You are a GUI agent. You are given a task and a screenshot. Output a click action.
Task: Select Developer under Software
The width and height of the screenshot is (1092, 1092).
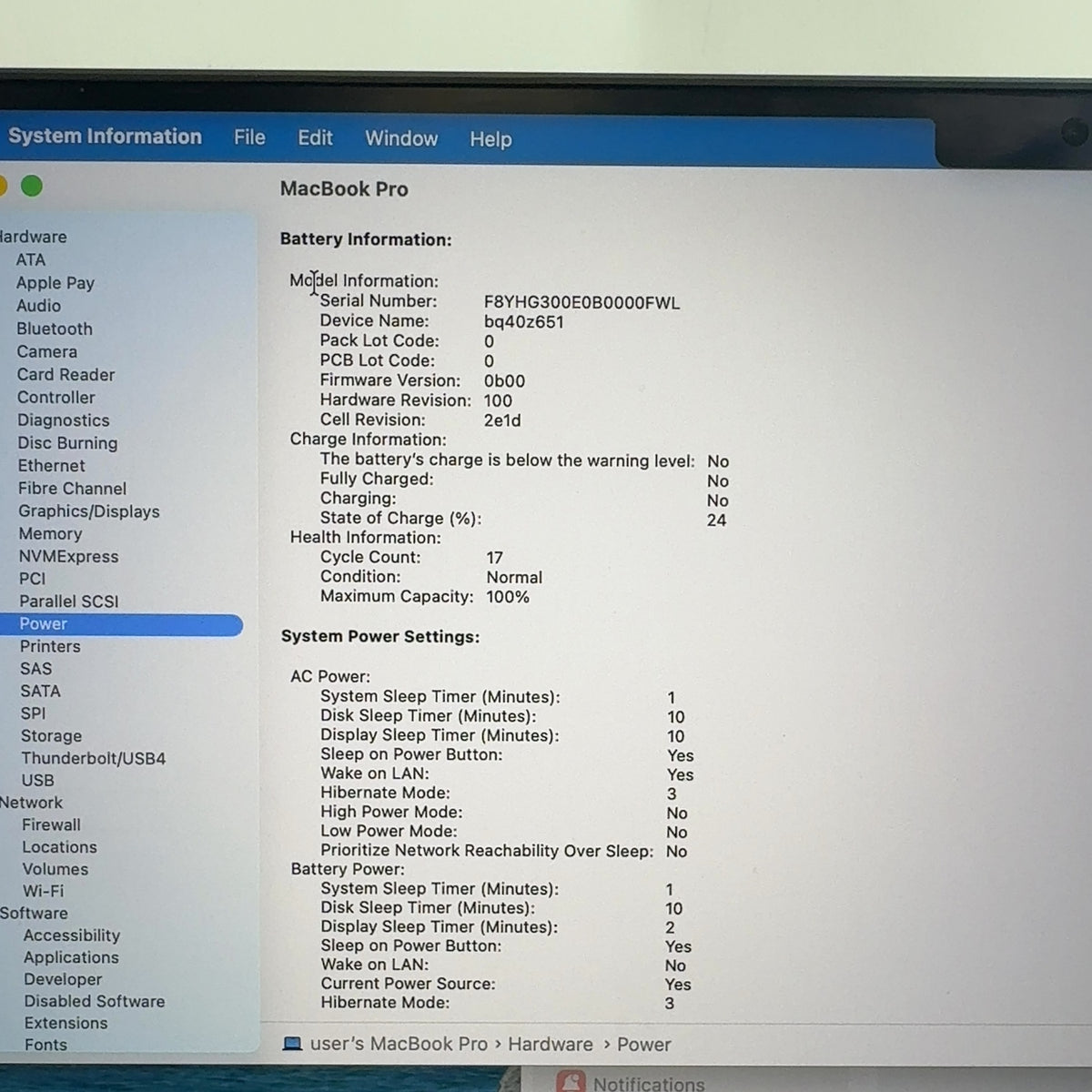[63, 979]
